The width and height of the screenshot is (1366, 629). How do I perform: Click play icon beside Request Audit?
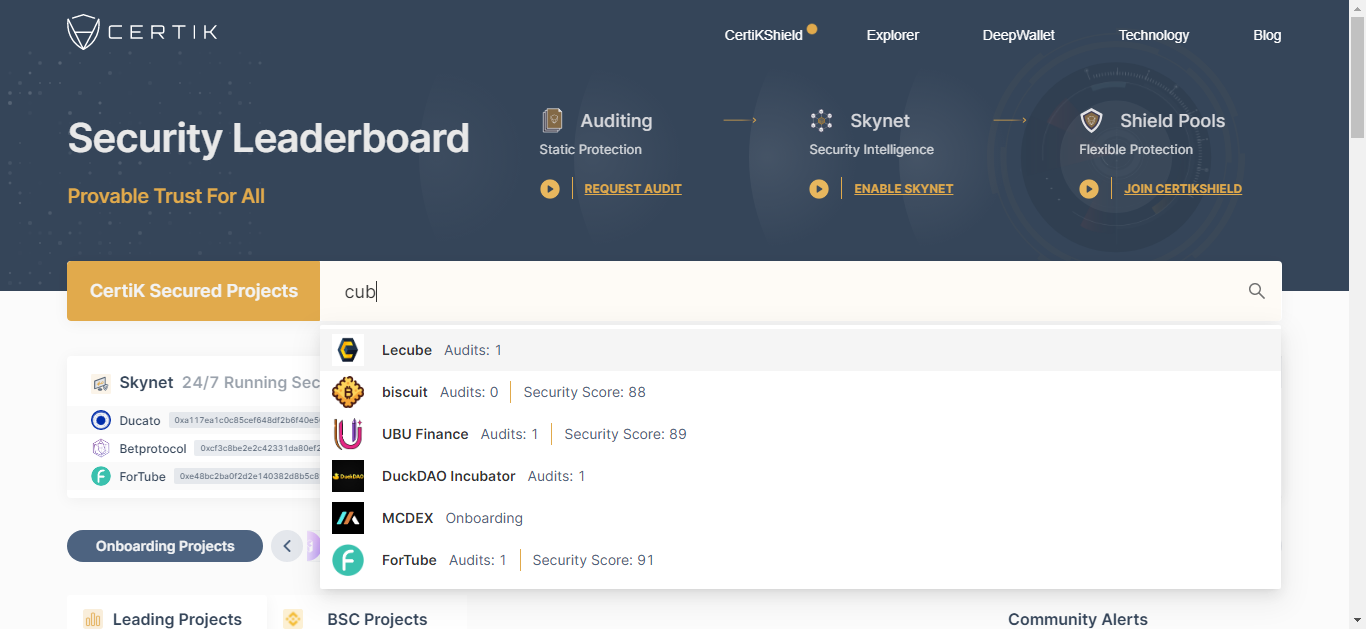(x=550, y=189)
